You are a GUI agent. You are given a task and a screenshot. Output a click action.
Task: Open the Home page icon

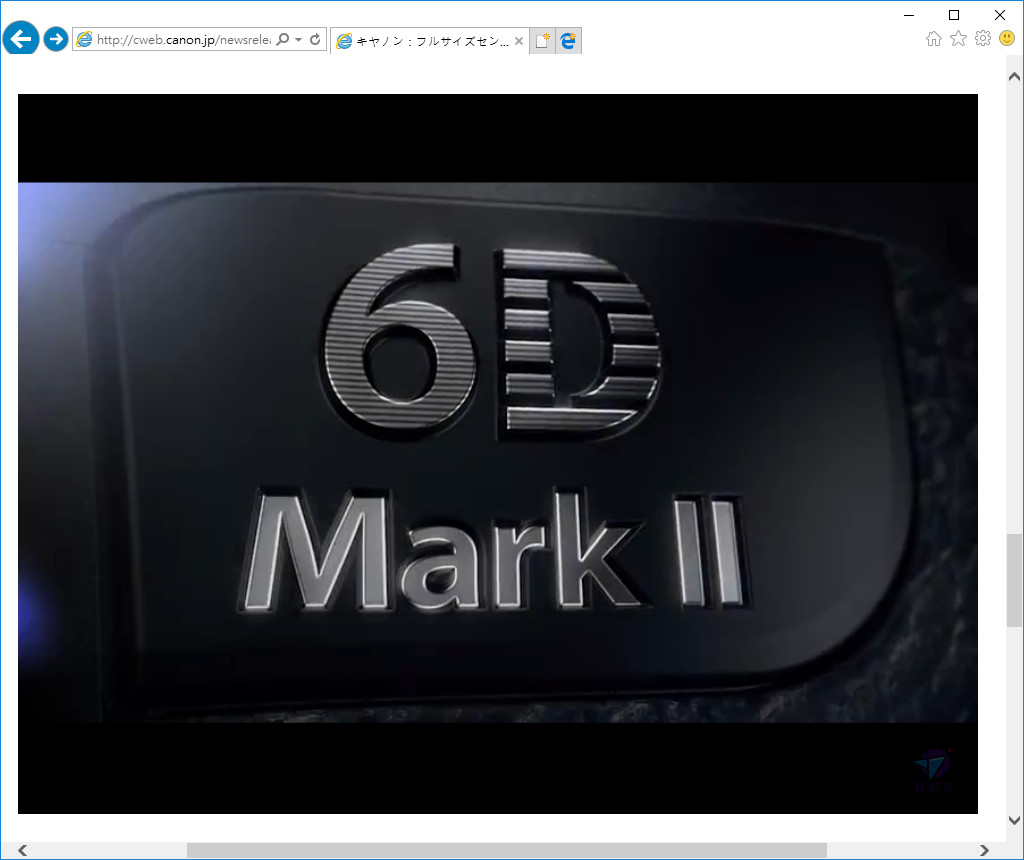[934, 39]
